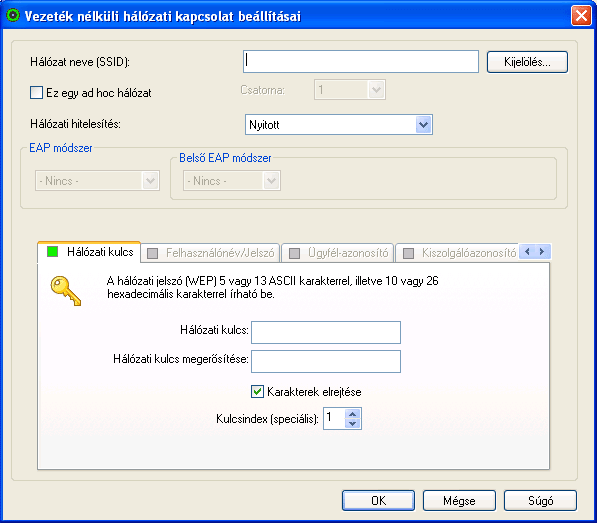
Task: Click the 'EAP módszer' group label
Action: (61, 148)
